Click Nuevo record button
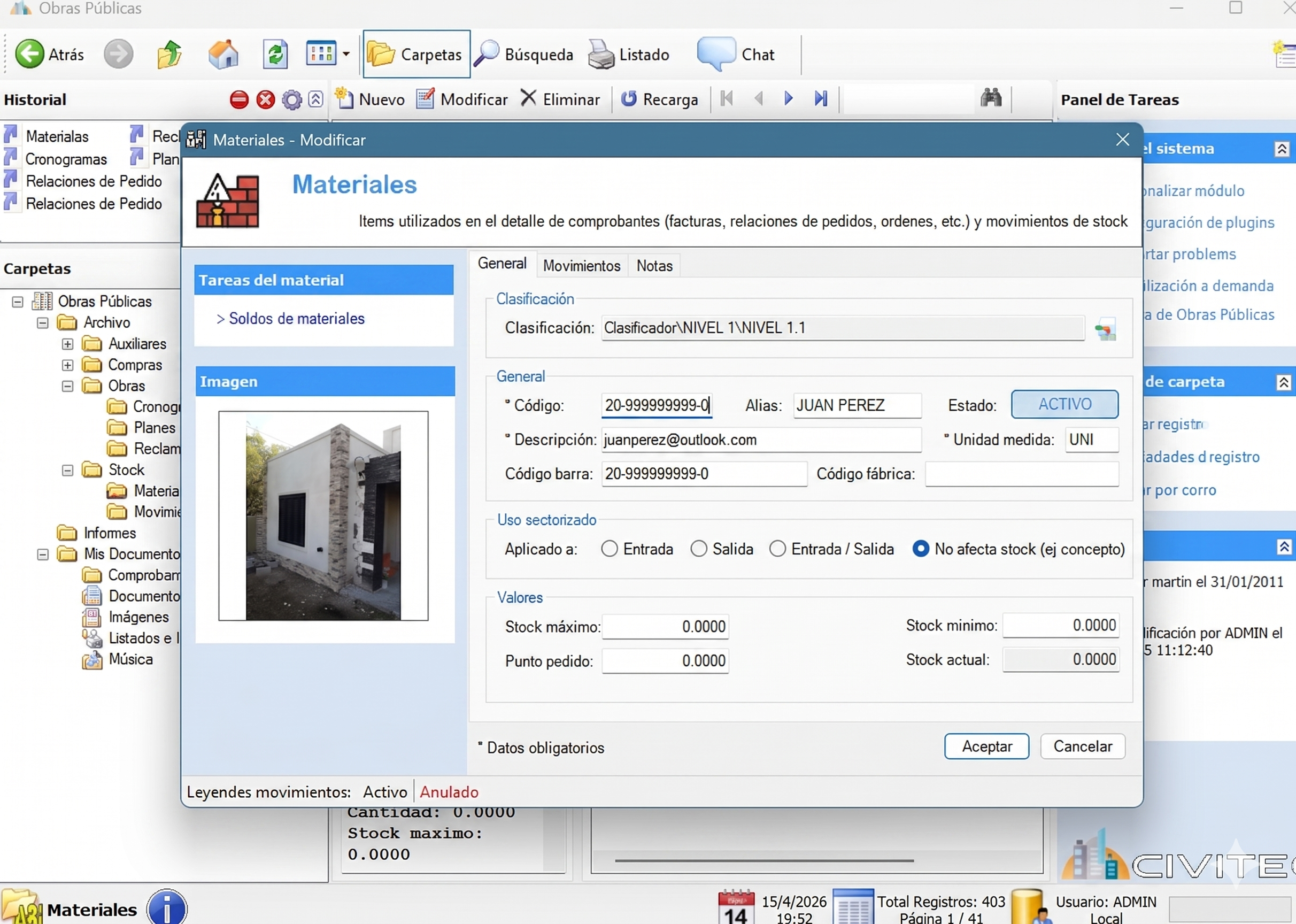Image resolution: width=1296 pixels, height=924 pixels. pos(370,99)
